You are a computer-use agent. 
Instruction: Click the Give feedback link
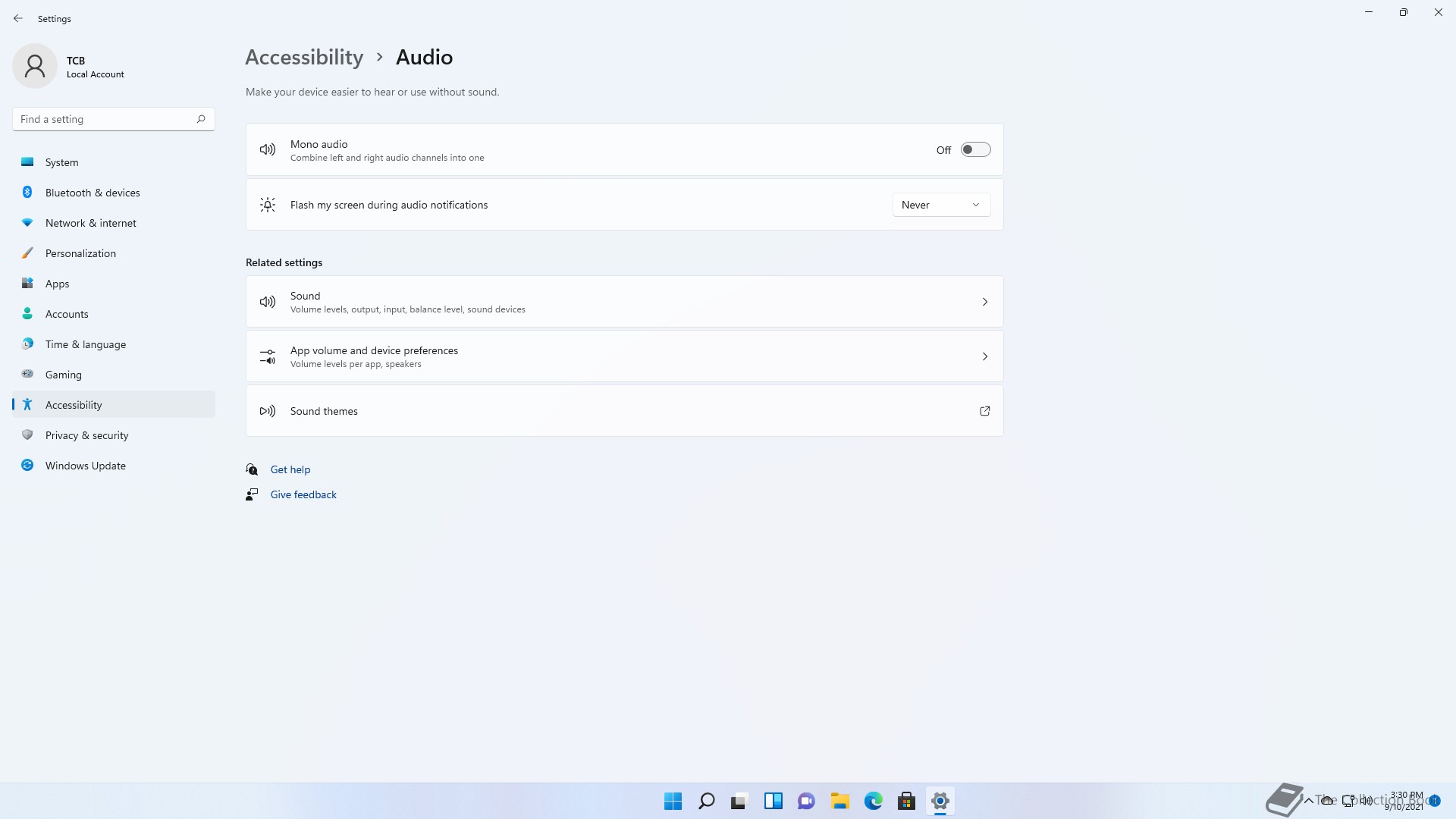pos(303,494)
